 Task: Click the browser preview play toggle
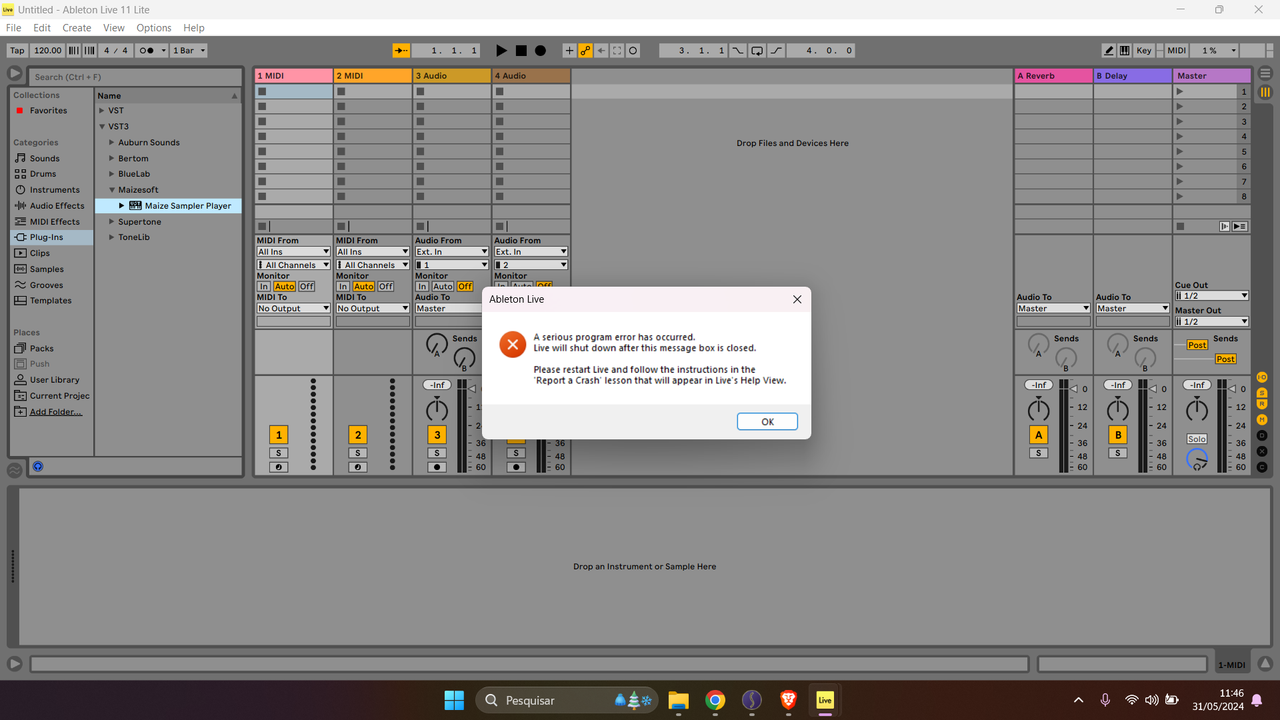pos(38,466)
